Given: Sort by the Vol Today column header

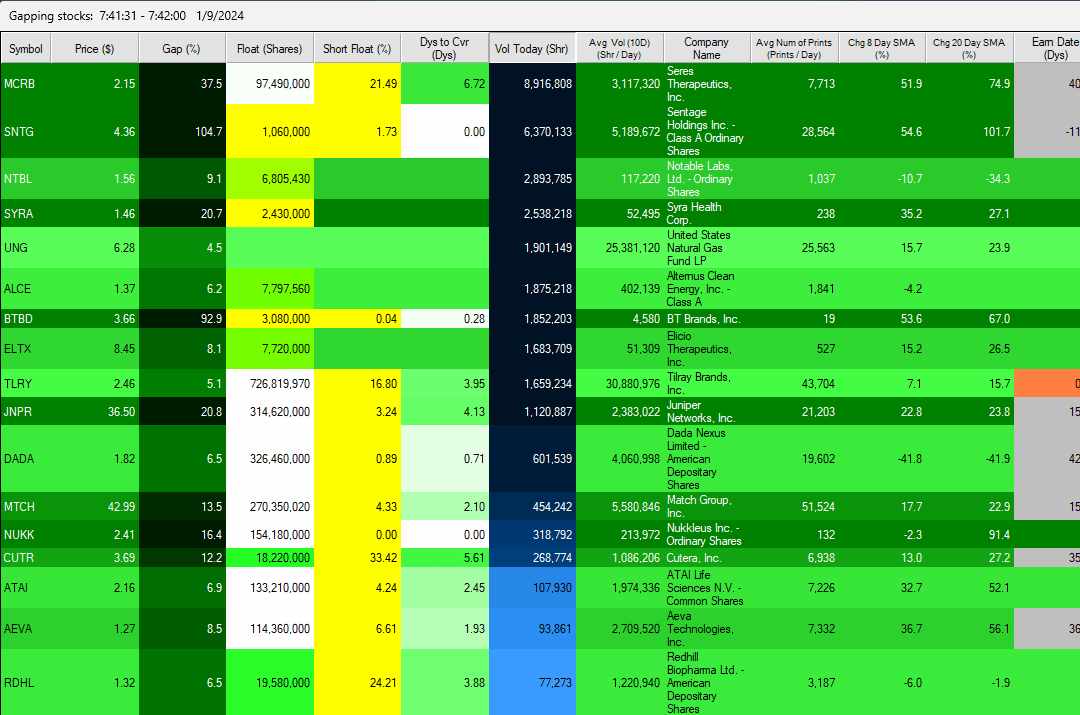Looking at the screenshot, I should (x=531, y=47).
